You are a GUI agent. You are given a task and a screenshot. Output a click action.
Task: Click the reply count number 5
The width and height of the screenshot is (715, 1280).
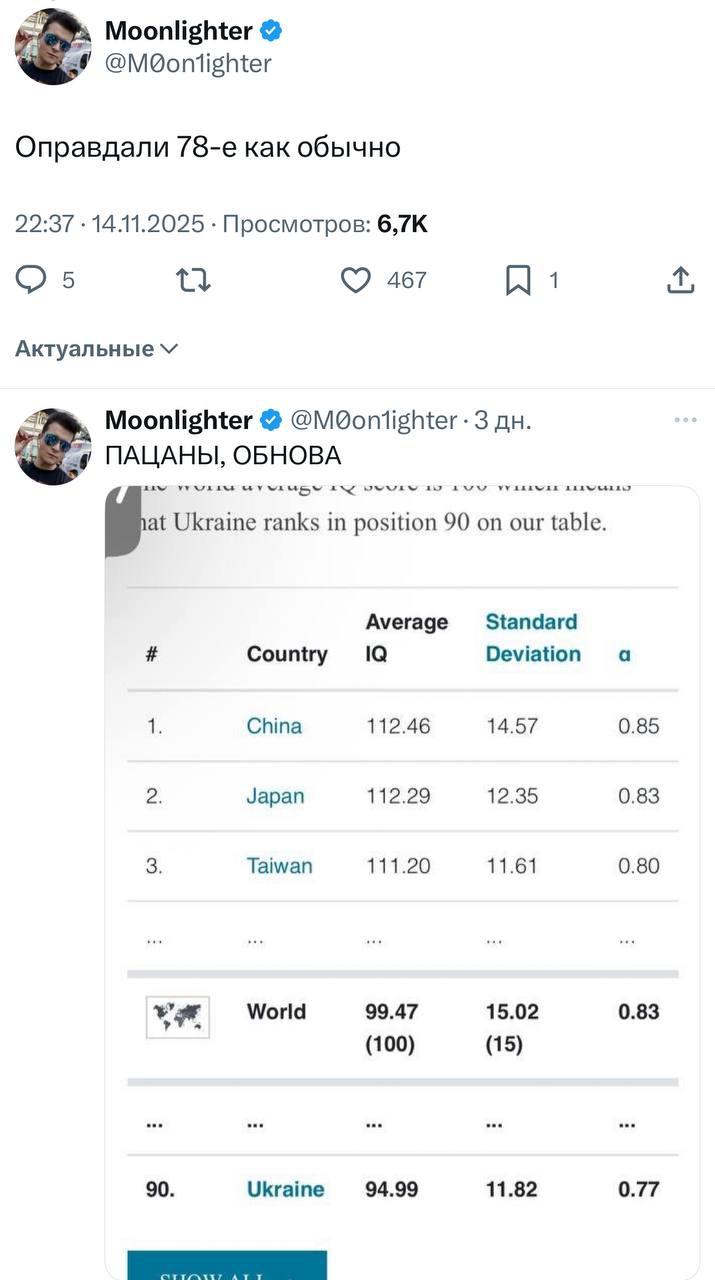coord(66,281)
